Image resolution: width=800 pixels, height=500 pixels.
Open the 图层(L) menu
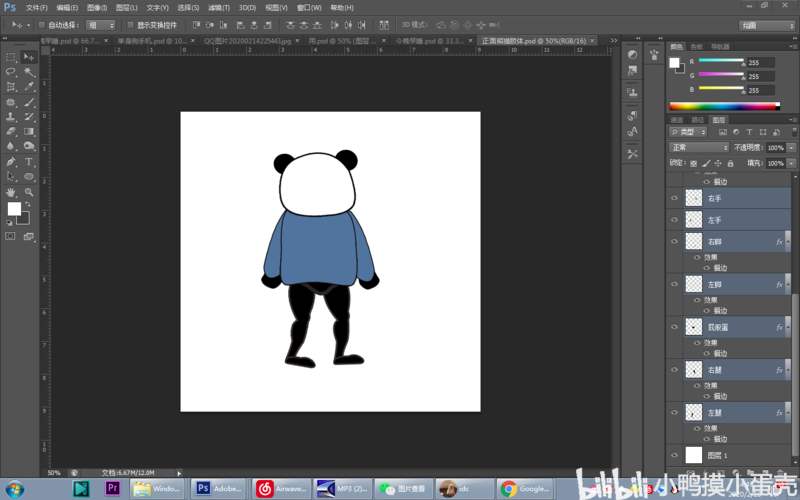(x=127, y=8)
